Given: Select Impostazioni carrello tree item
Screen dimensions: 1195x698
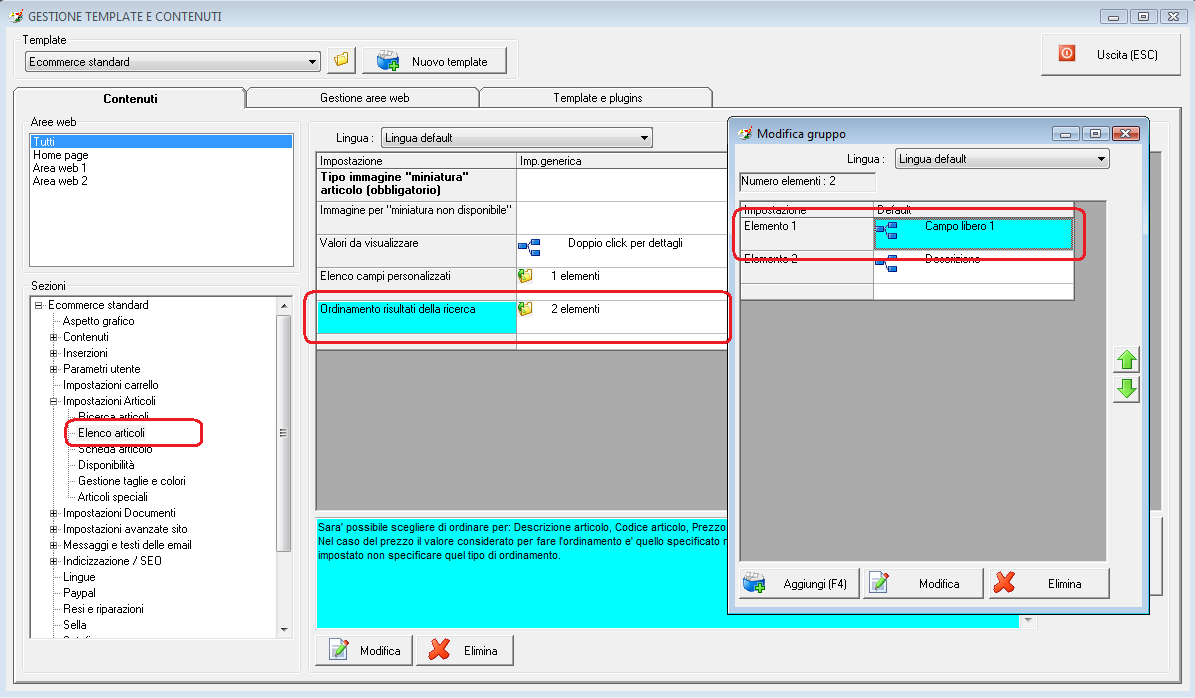Looking at the screenshot, I should pos(111,385).
